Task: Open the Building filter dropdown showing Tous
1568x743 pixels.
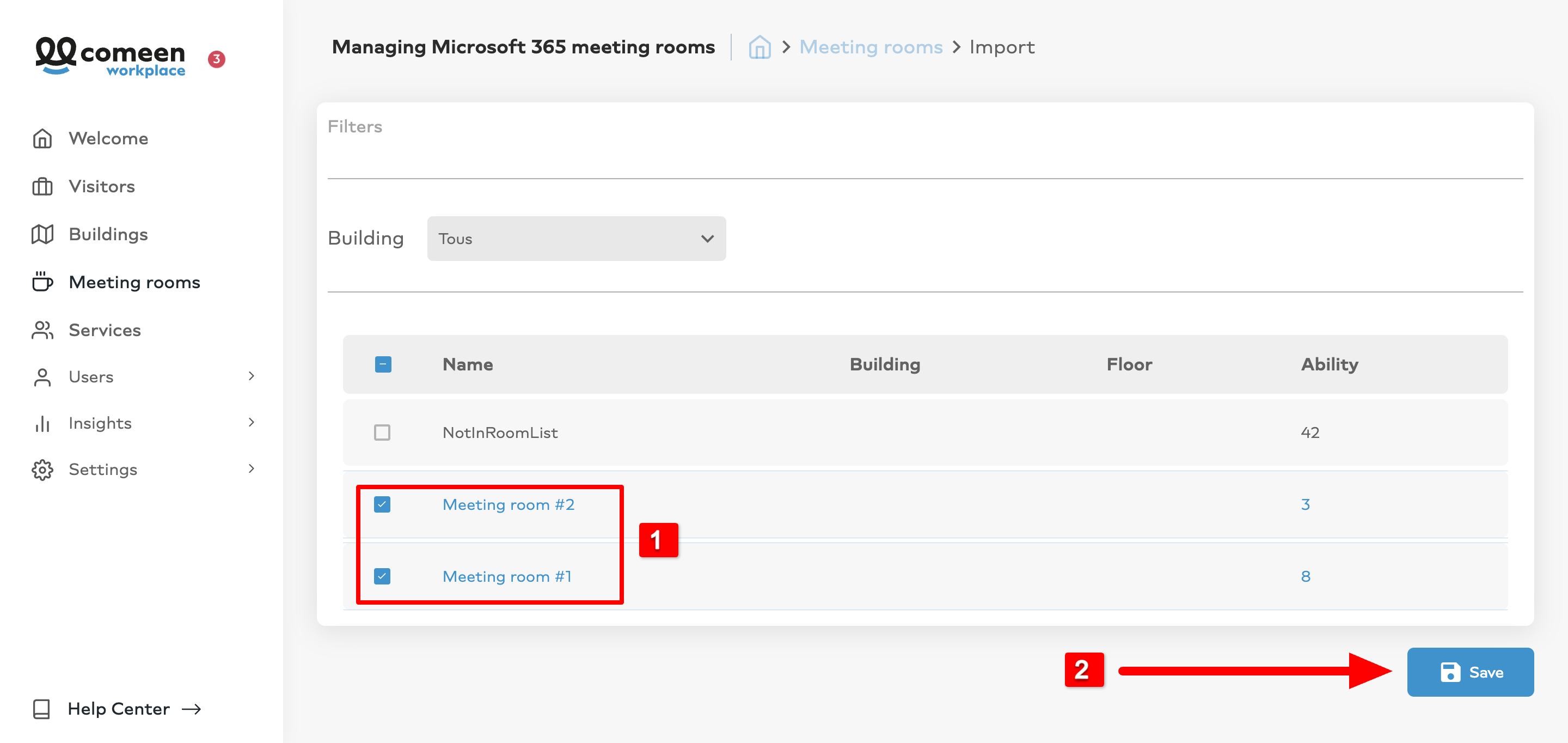Action: [x=576, y=238]
